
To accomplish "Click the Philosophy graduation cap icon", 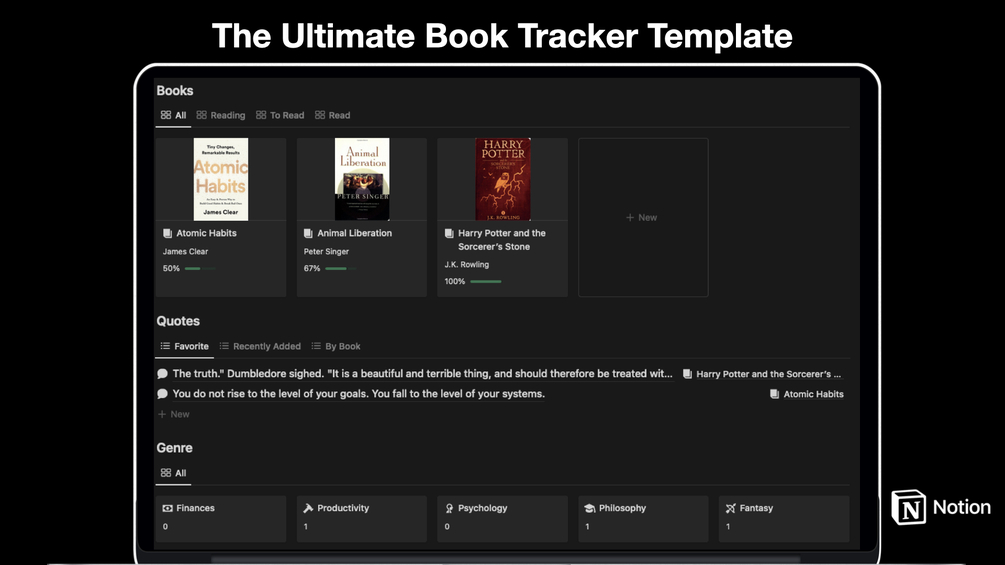I will (x=590, y=508).
